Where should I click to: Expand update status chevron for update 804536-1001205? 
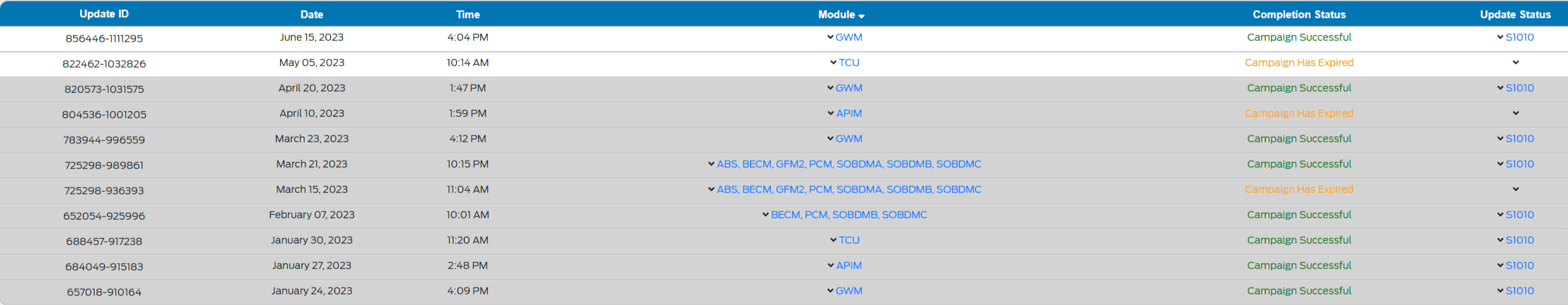click(x=1515, y=113)
